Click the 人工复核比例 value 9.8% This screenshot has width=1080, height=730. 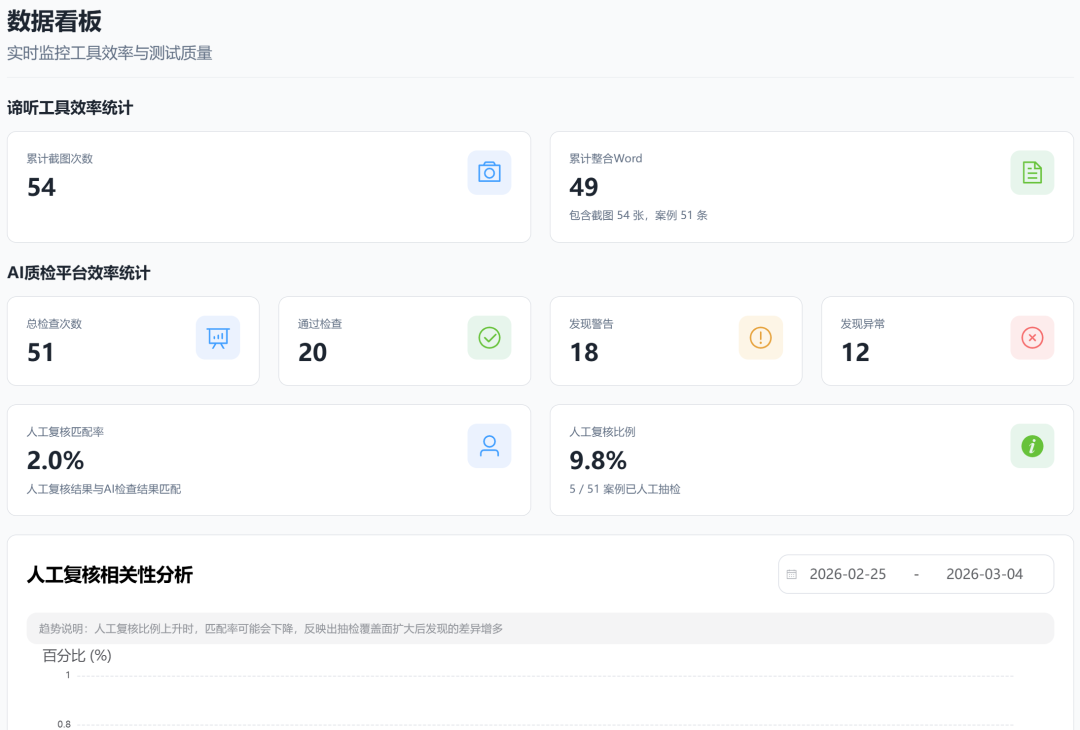598,460
